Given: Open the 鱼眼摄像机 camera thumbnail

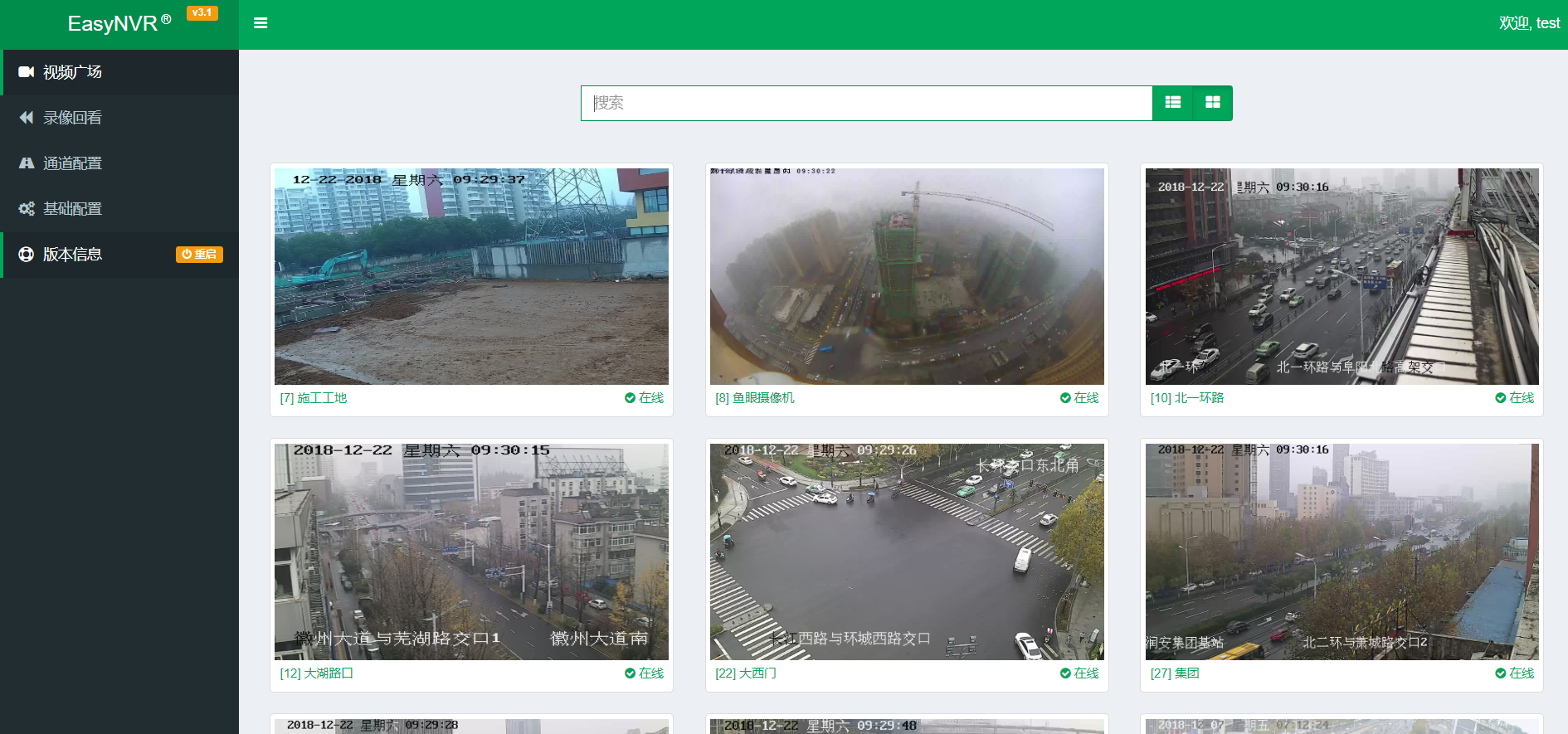Looking at the screenshot, I should (907, 276).
